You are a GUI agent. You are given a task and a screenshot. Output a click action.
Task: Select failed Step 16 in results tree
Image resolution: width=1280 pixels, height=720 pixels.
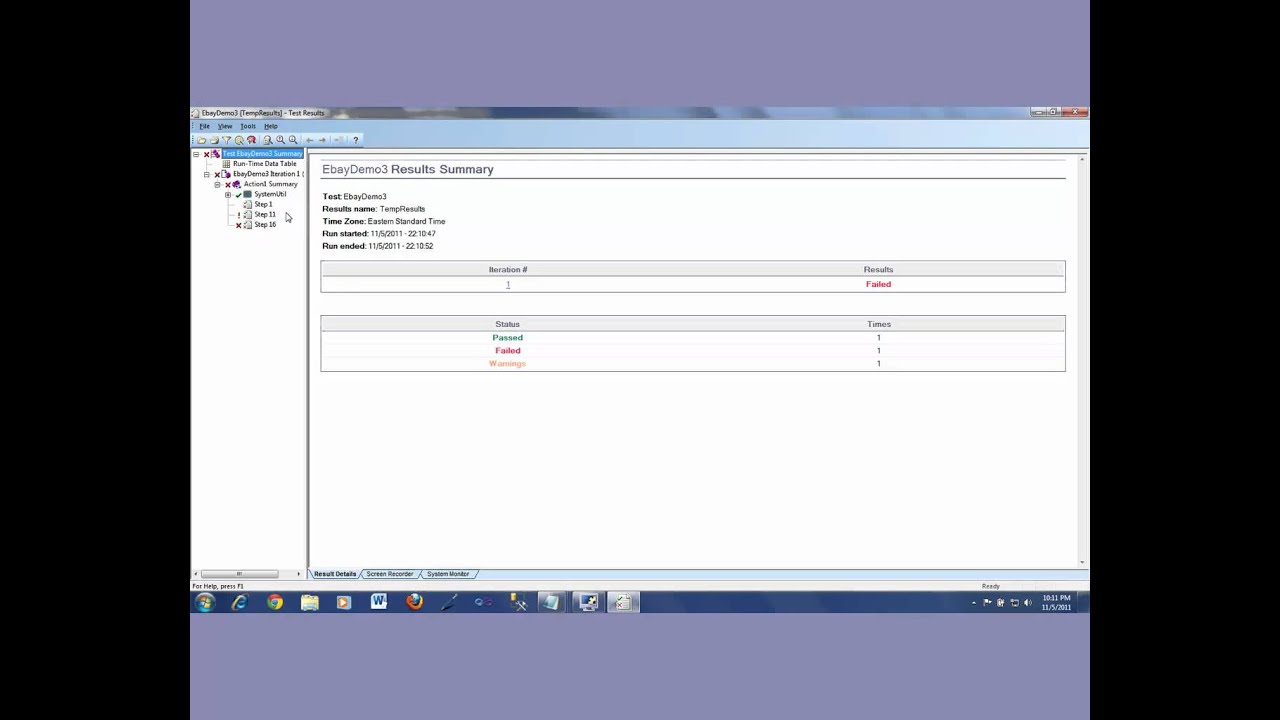point(265,224)
